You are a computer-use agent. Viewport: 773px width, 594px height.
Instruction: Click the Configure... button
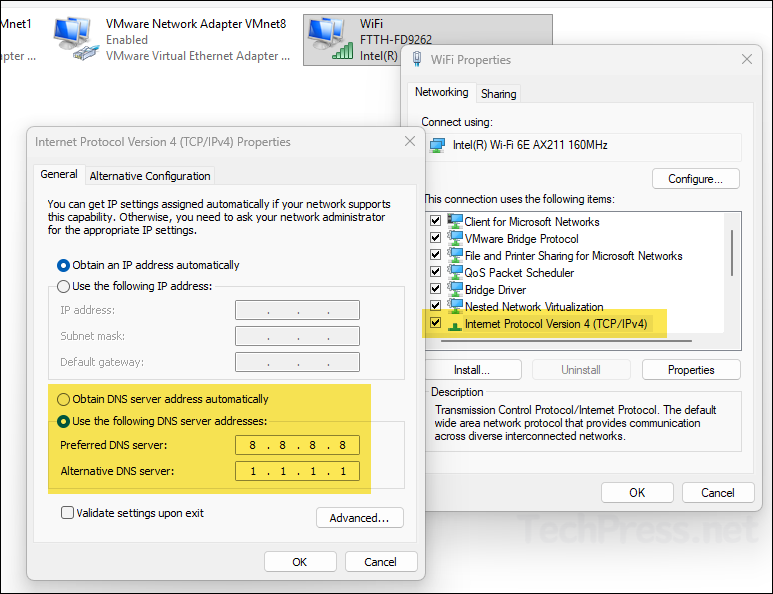tap(695, 179)
